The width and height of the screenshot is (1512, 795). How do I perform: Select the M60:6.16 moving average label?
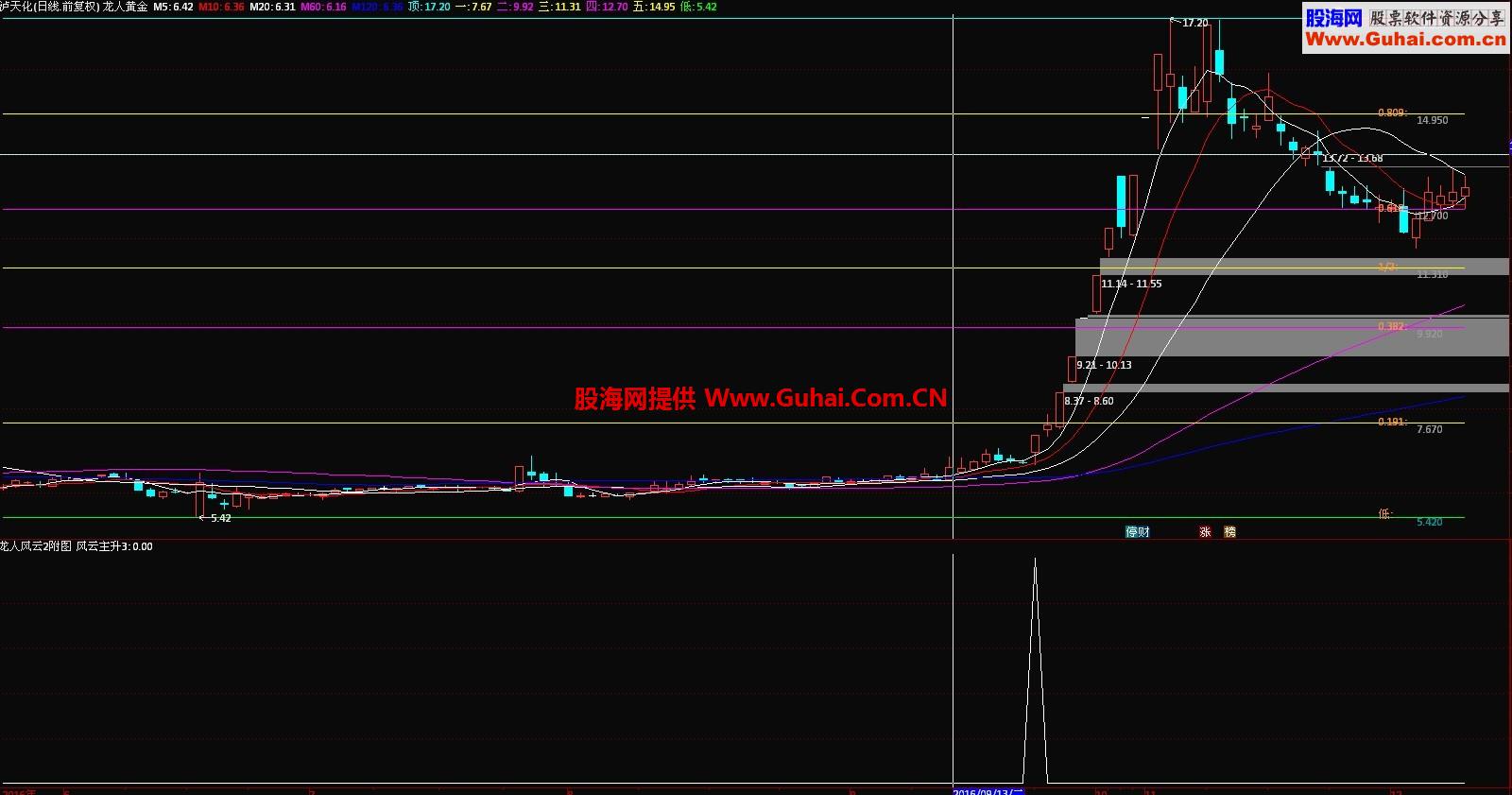click(x=324, y=7)
